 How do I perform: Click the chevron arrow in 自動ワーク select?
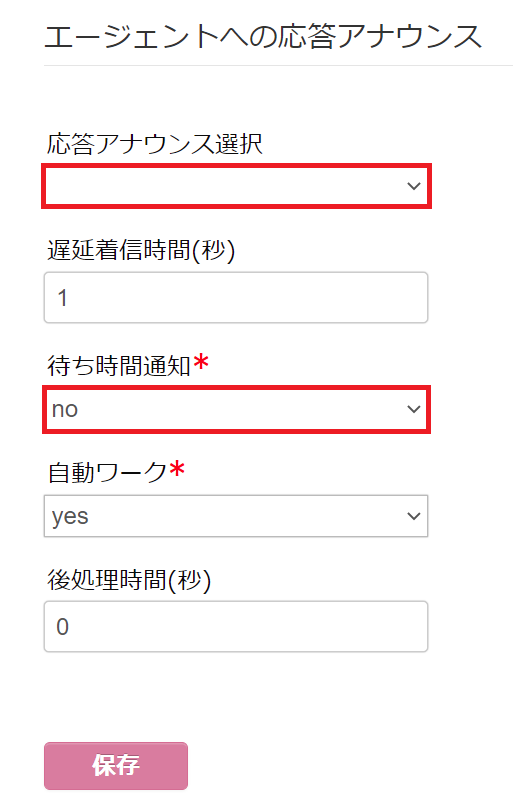pyautogui.click(x=414, y=516)
